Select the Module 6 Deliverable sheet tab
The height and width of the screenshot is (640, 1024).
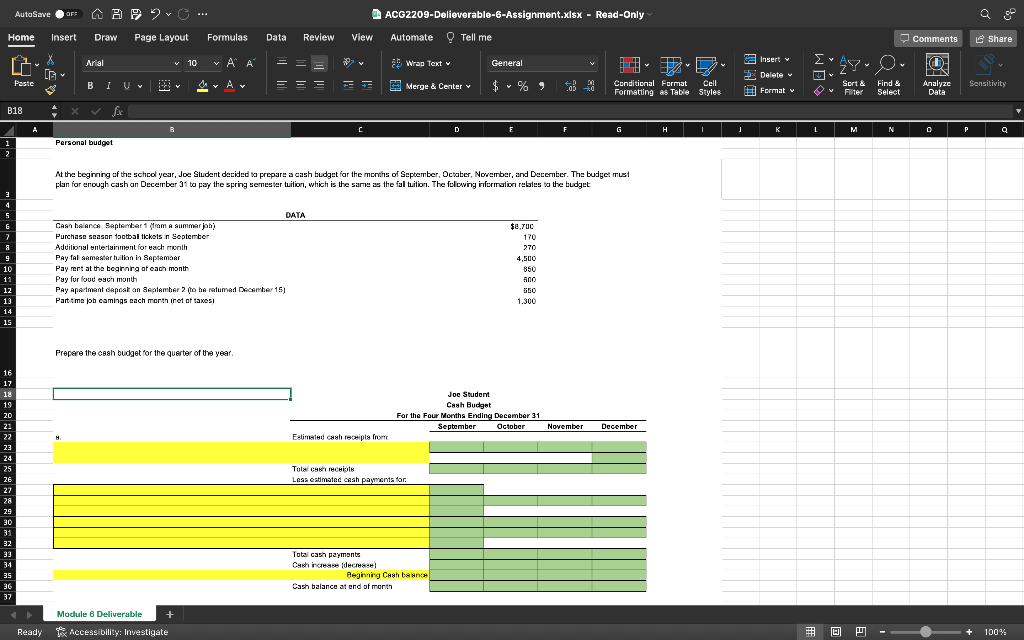[x=99, y=614]
